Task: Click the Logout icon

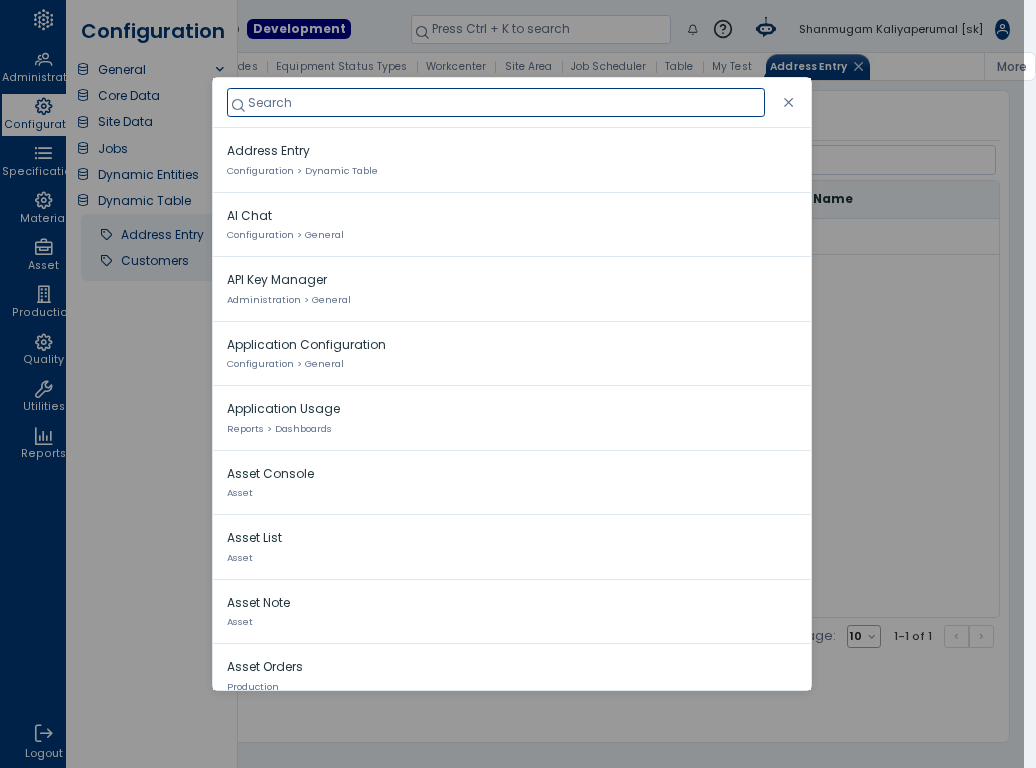Action: pyautogui.click(x=44, y=733)
